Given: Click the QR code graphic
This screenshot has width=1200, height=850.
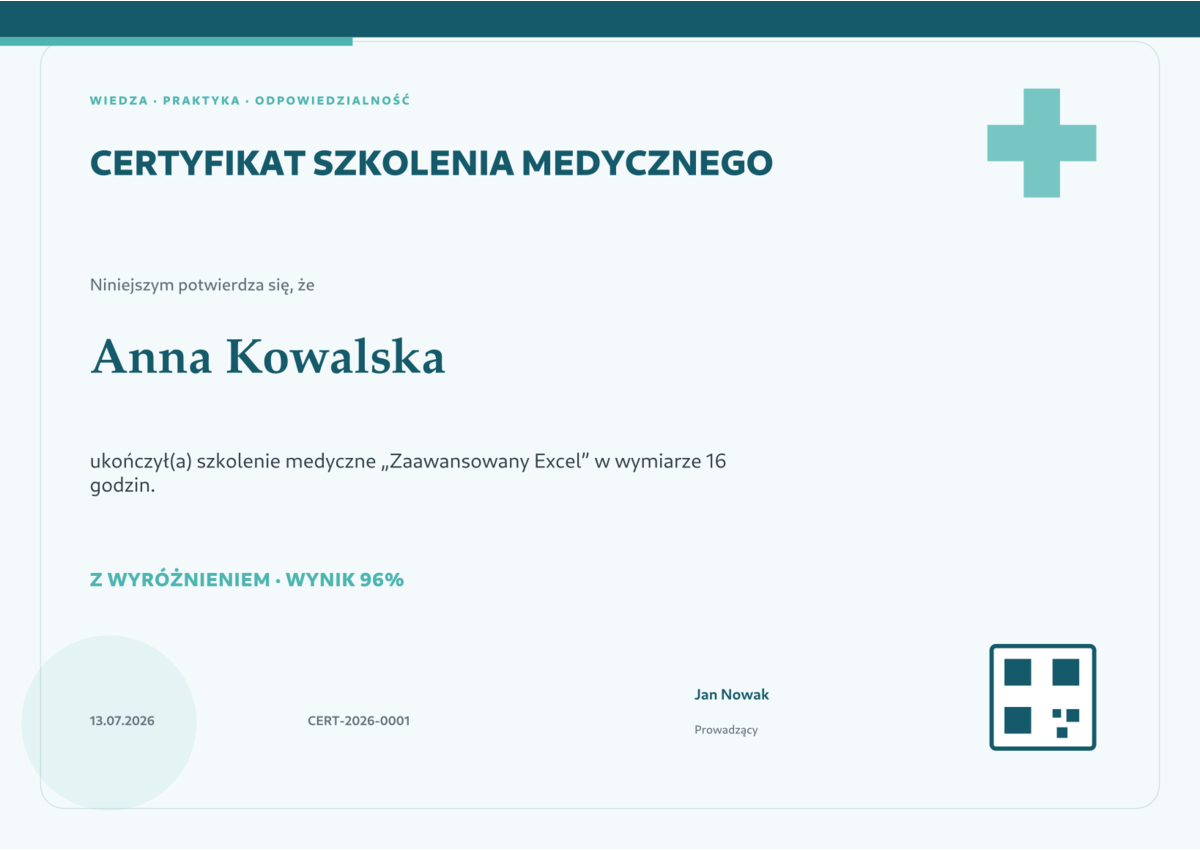Looking at the screenshot, I should (x=1043, y=697).
